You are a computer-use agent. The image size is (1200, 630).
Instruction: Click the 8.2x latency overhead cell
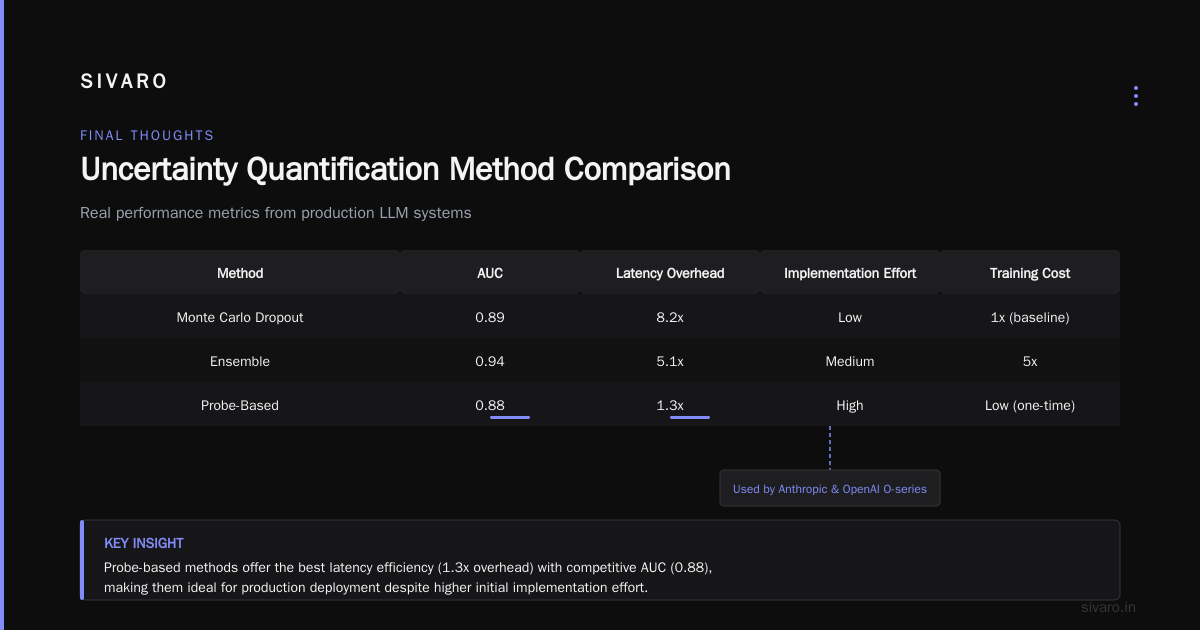tap(670, 317)
